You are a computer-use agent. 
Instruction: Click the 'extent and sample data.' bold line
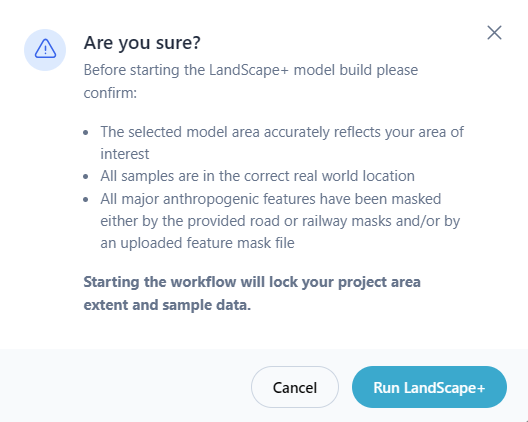tap(167, 305)
